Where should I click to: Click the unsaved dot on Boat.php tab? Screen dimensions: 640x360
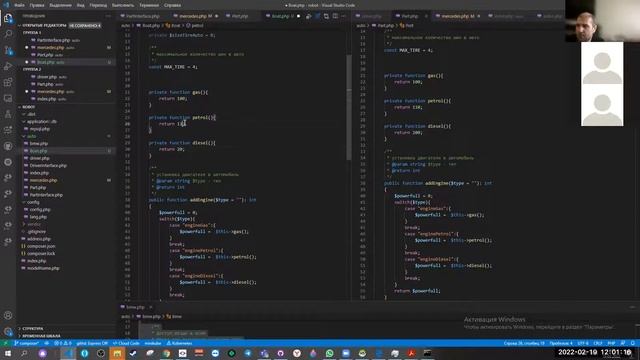(298, 16)
